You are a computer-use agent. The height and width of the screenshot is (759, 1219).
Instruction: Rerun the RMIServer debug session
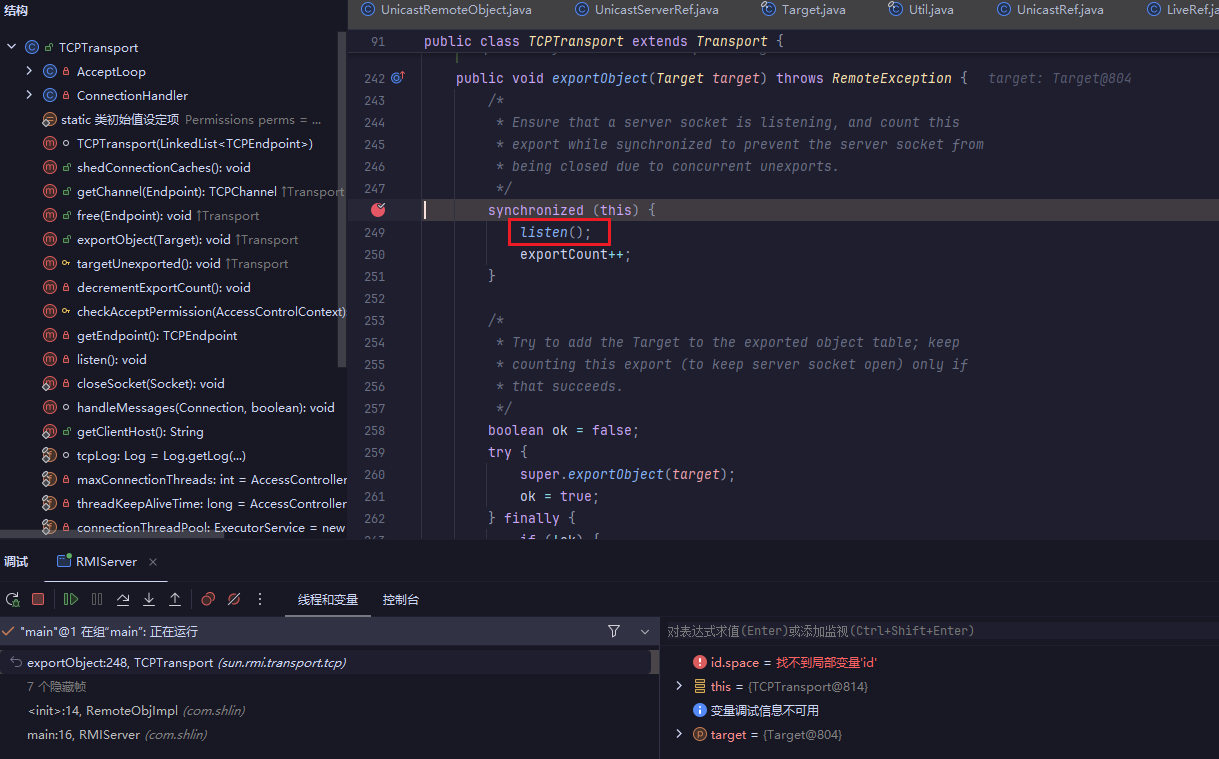pos(13,599)
